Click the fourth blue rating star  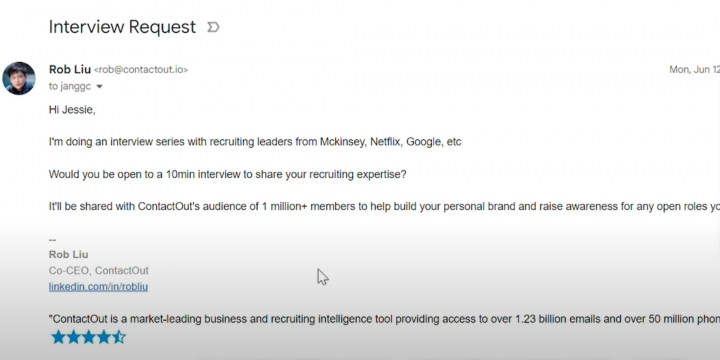104,337
